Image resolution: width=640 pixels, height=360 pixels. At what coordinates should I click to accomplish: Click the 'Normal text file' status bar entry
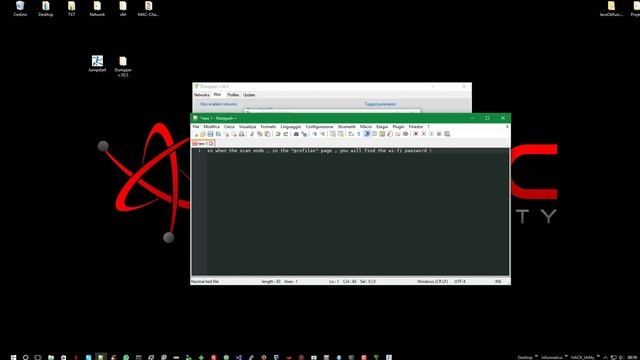(x=205, y=281)
